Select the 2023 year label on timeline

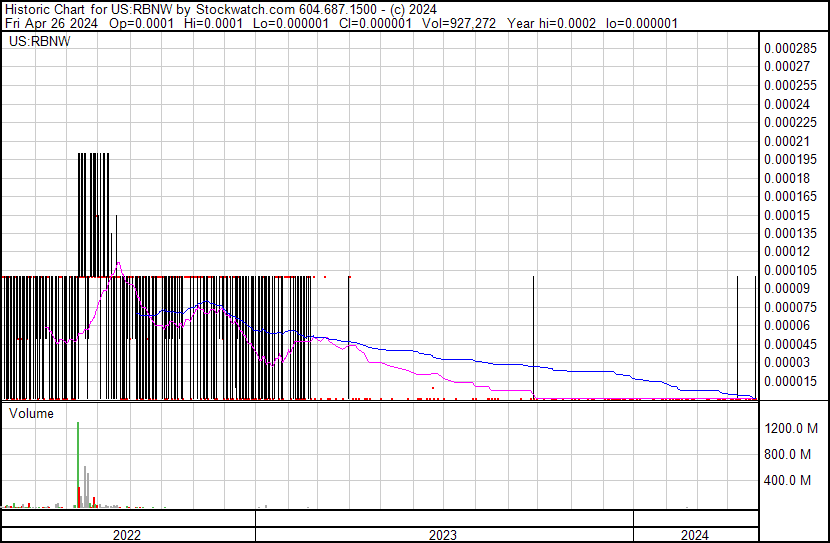point(443,535)
